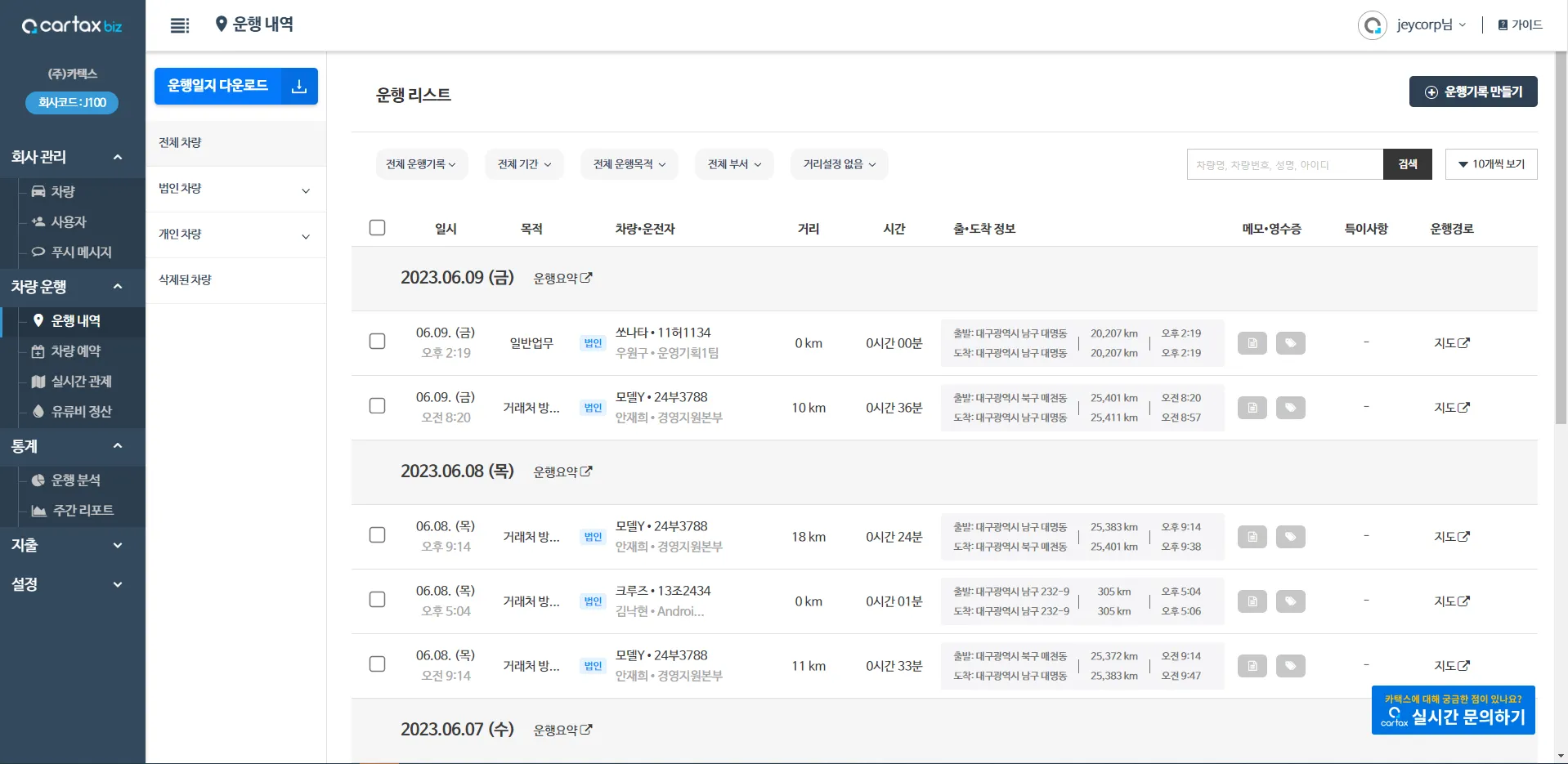
Task: Open the 가이드 guide link
Action: [x=1520, y=25]
